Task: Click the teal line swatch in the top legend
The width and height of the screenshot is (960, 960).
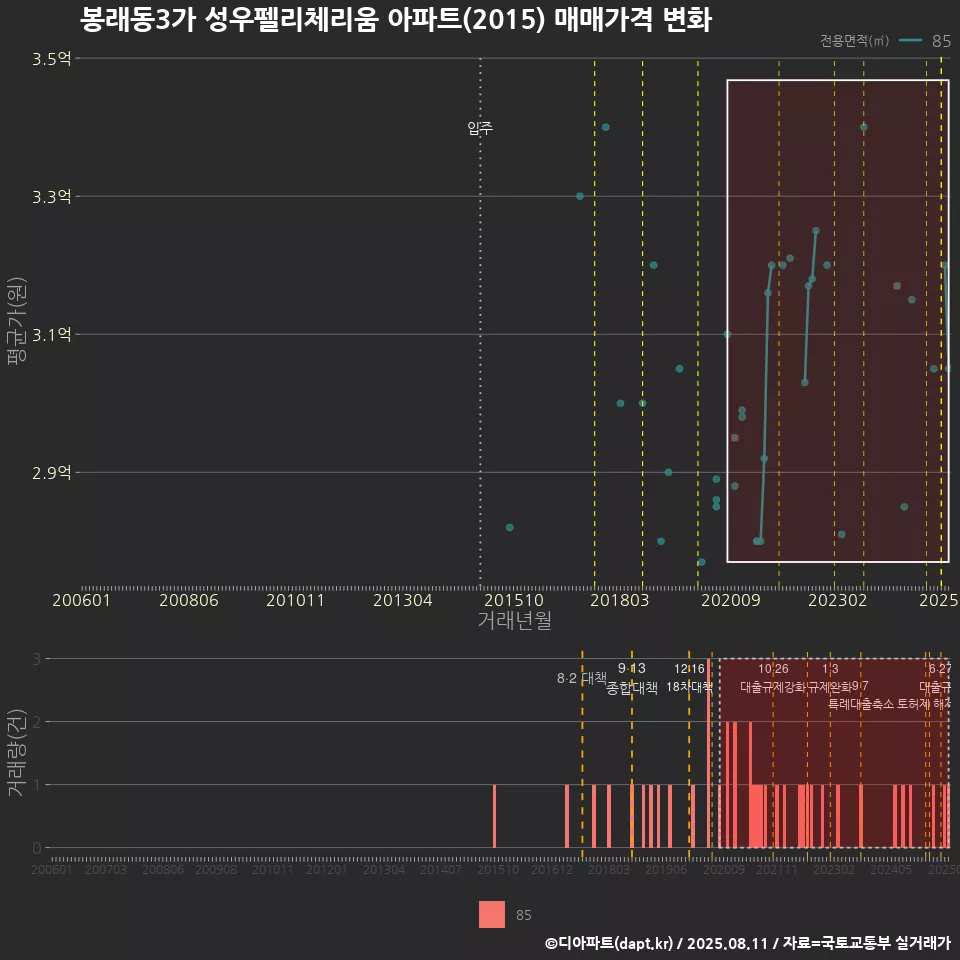Action: pyautogui.click(x=910, y=40)
